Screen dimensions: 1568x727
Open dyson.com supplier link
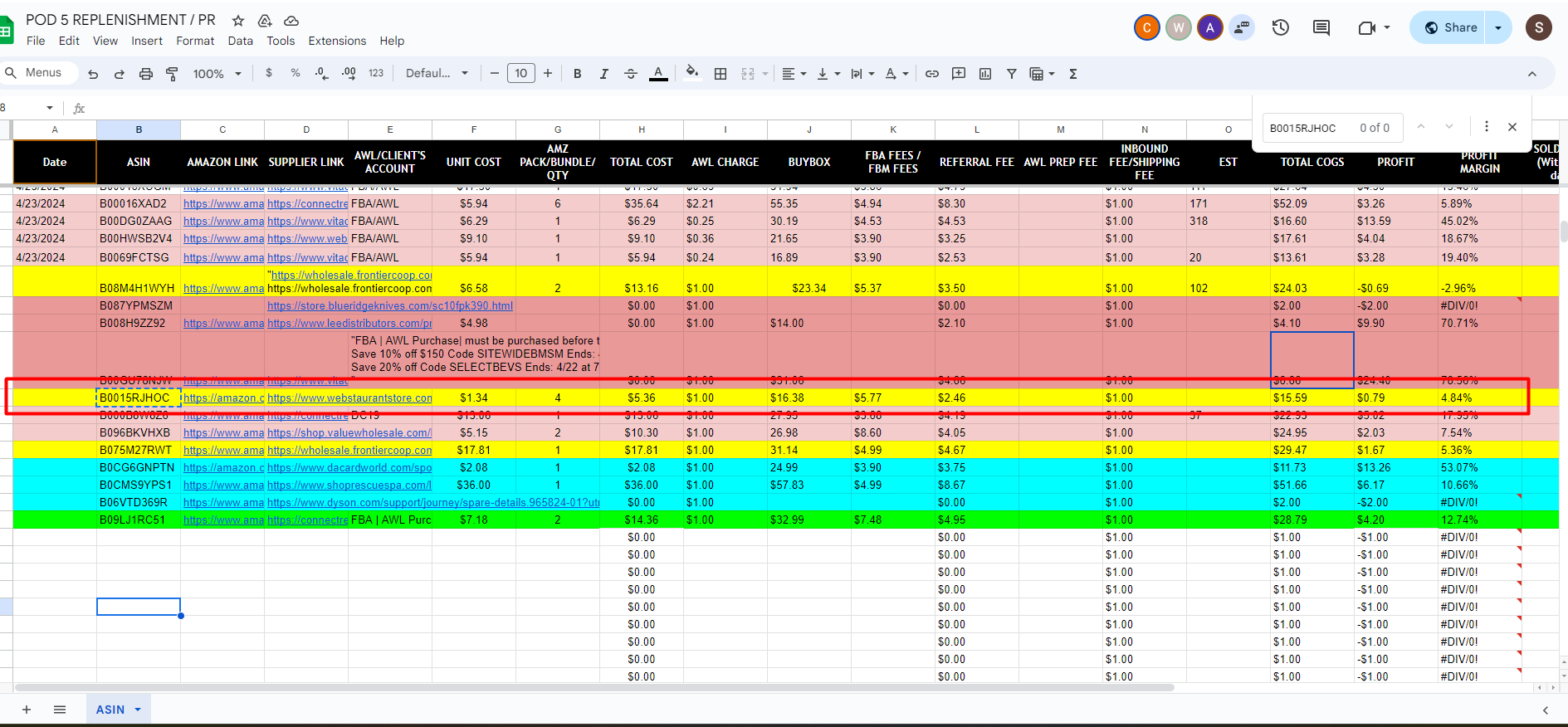point(433,503)
